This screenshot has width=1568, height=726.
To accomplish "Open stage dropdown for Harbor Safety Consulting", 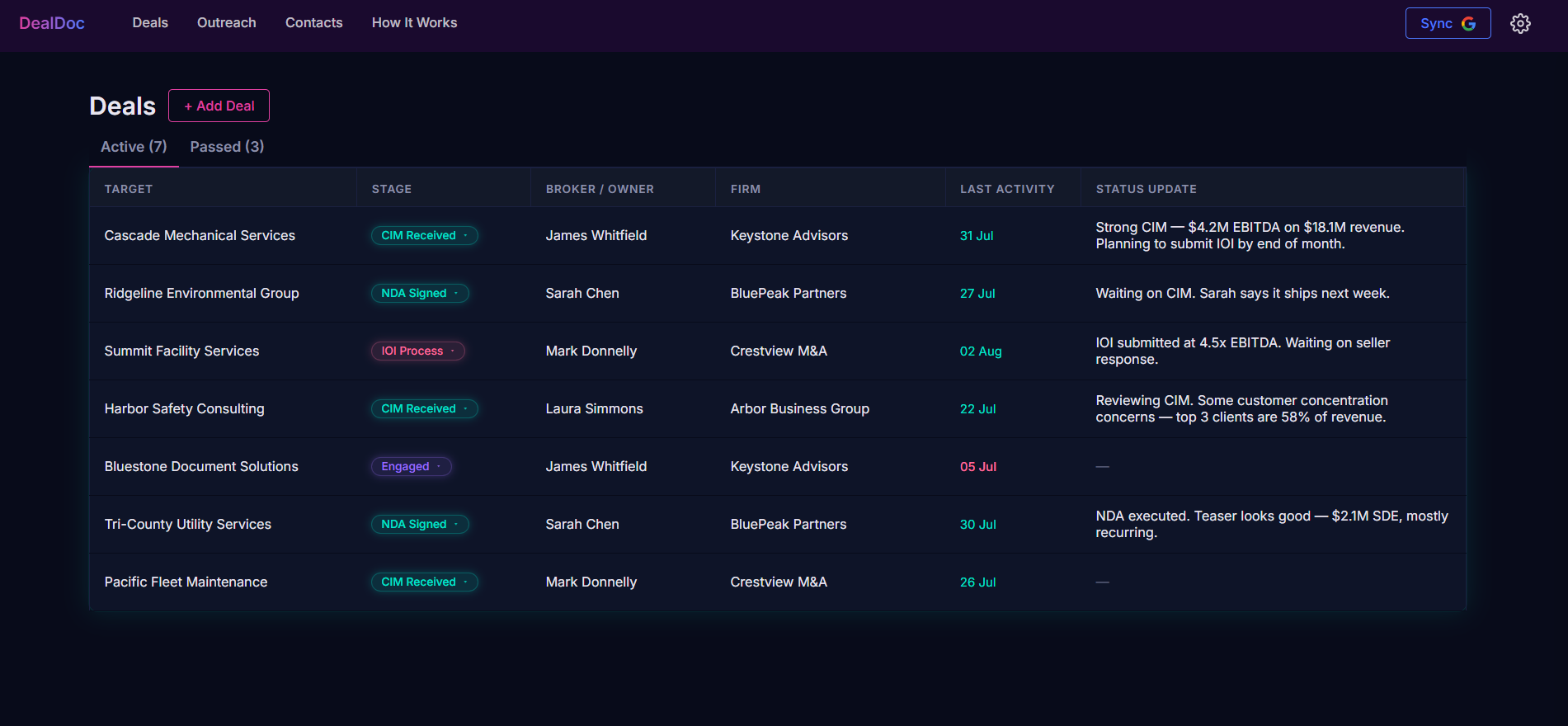I will tap(424, 408).
